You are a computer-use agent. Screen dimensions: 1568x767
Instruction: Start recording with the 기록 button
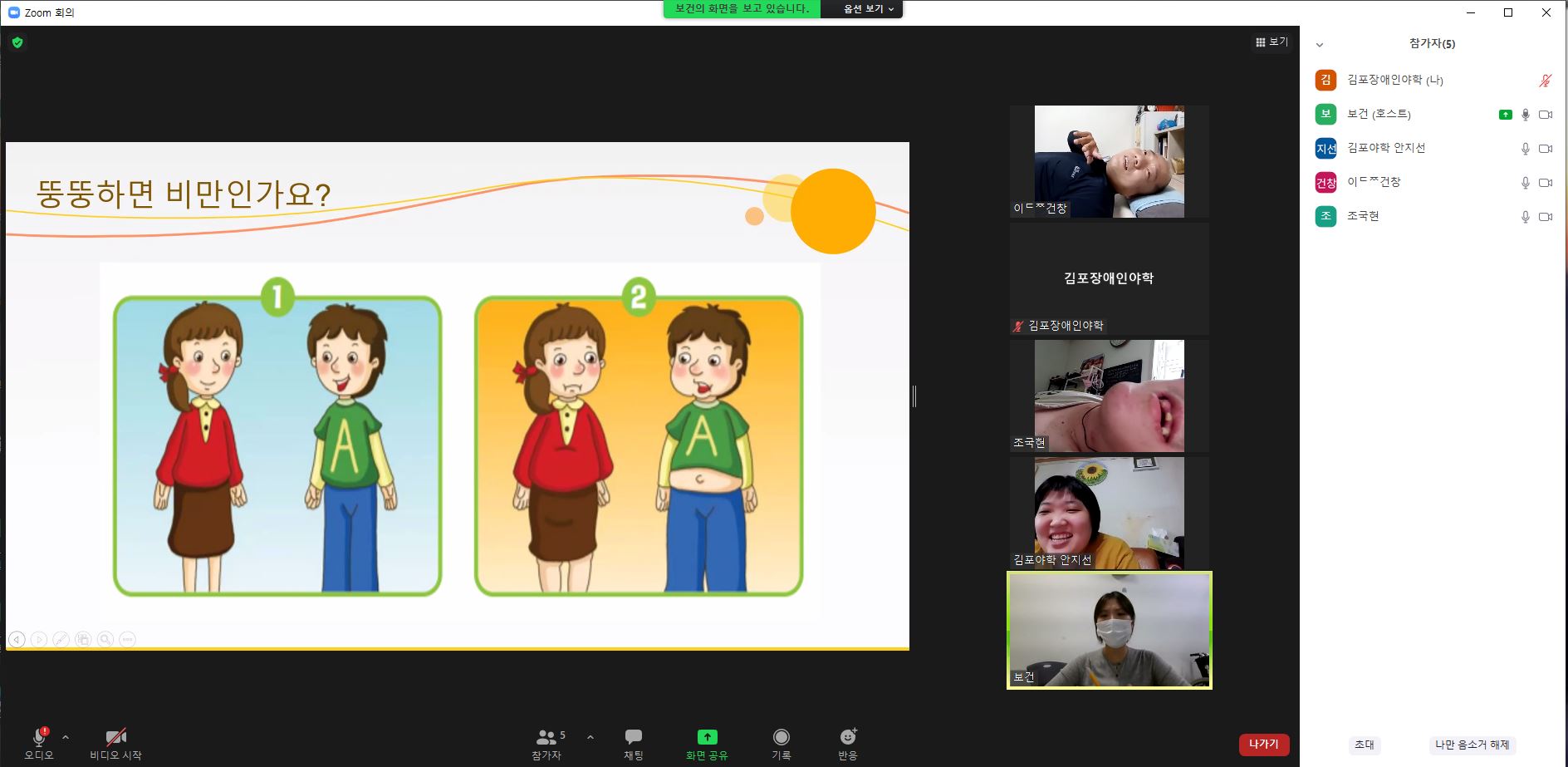coord(782,744)
